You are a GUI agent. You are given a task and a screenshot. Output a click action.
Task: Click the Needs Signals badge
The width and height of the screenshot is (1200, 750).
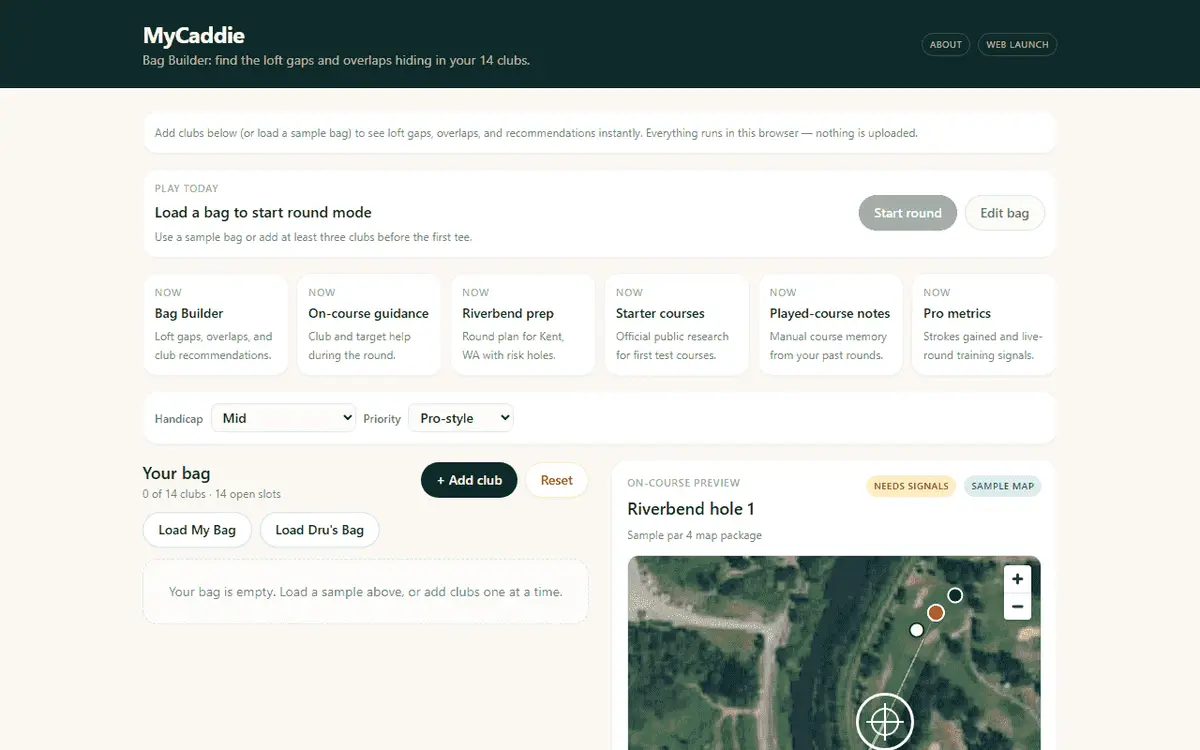click(x=911, y=486)
